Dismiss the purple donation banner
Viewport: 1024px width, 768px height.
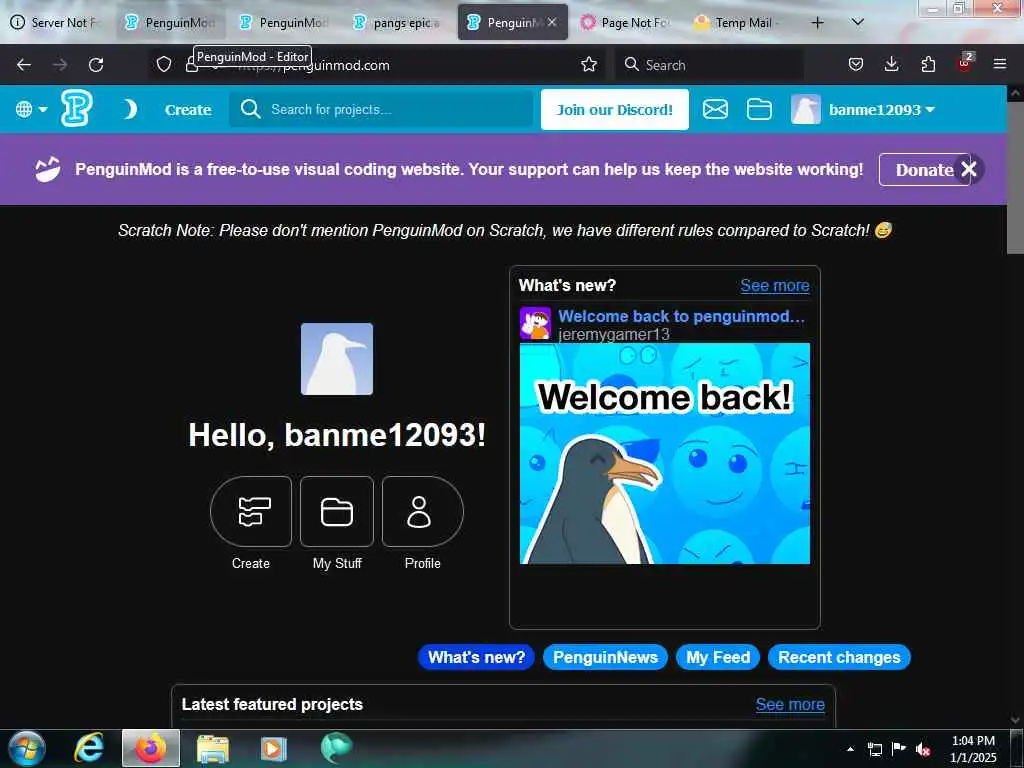[969, 169]
